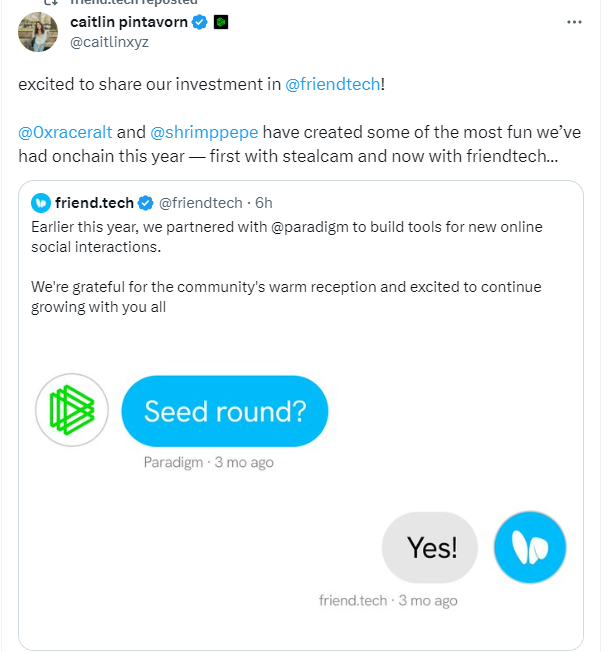
Task: Open the @caitlinxyz handle
Action: point(110,41)
